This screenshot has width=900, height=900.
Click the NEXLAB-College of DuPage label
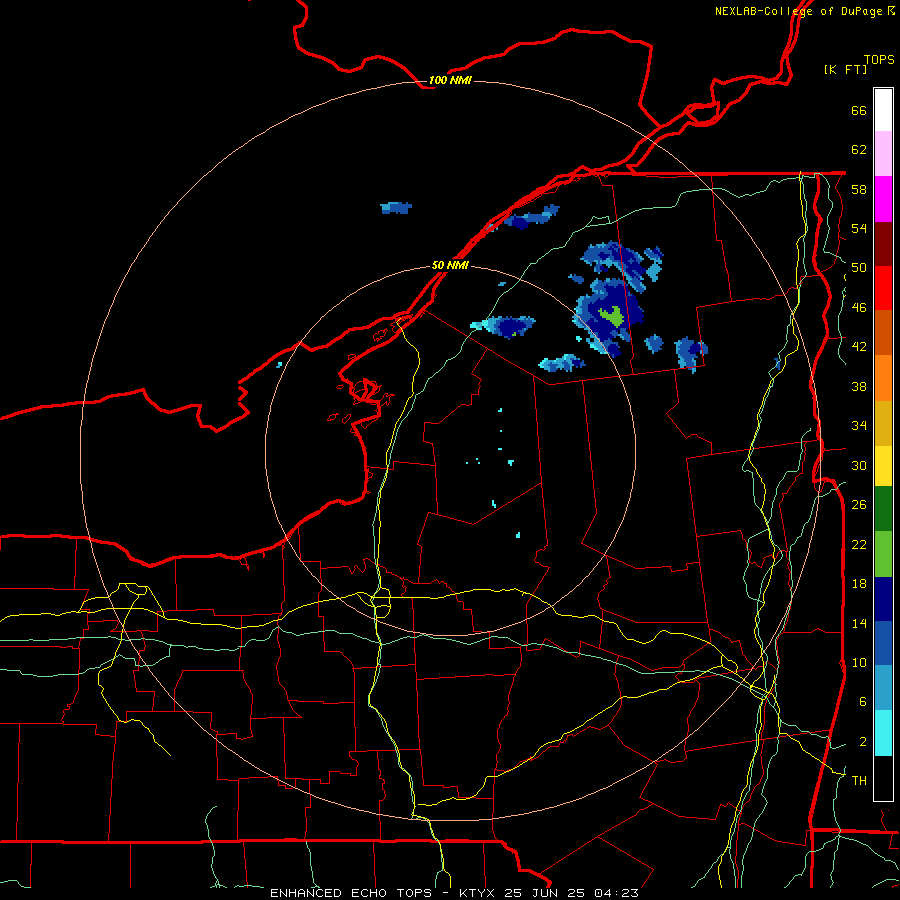(x=798, y=11)
